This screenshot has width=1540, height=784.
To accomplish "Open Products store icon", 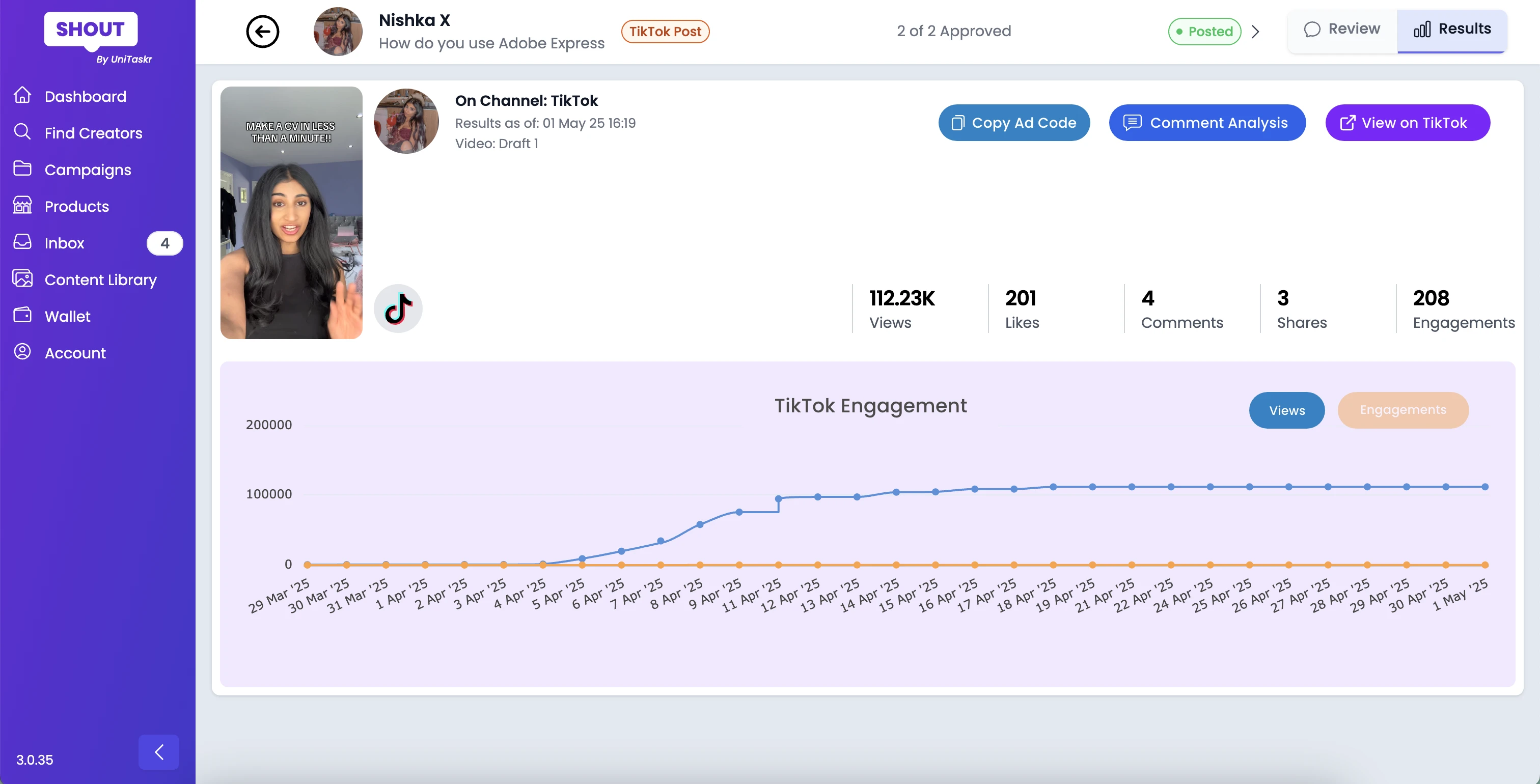I will (22, 206).
